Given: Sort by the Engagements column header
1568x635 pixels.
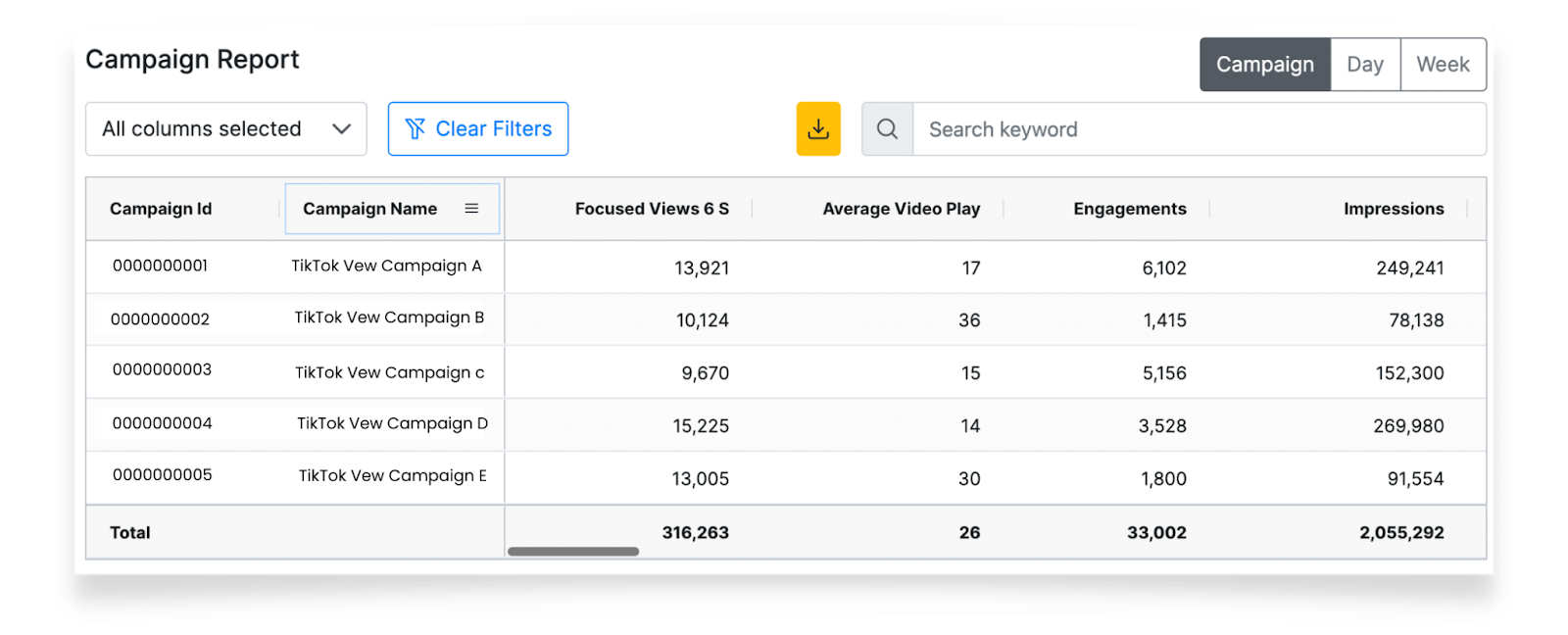Looking at the screenshot, I should coord(1129,209).
